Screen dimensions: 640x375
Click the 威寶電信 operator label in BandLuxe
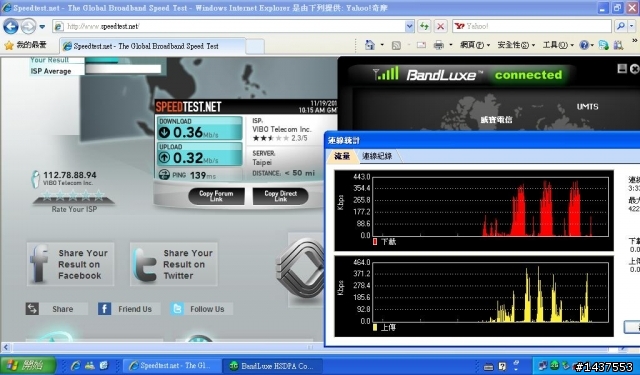[x=496, y=120]
